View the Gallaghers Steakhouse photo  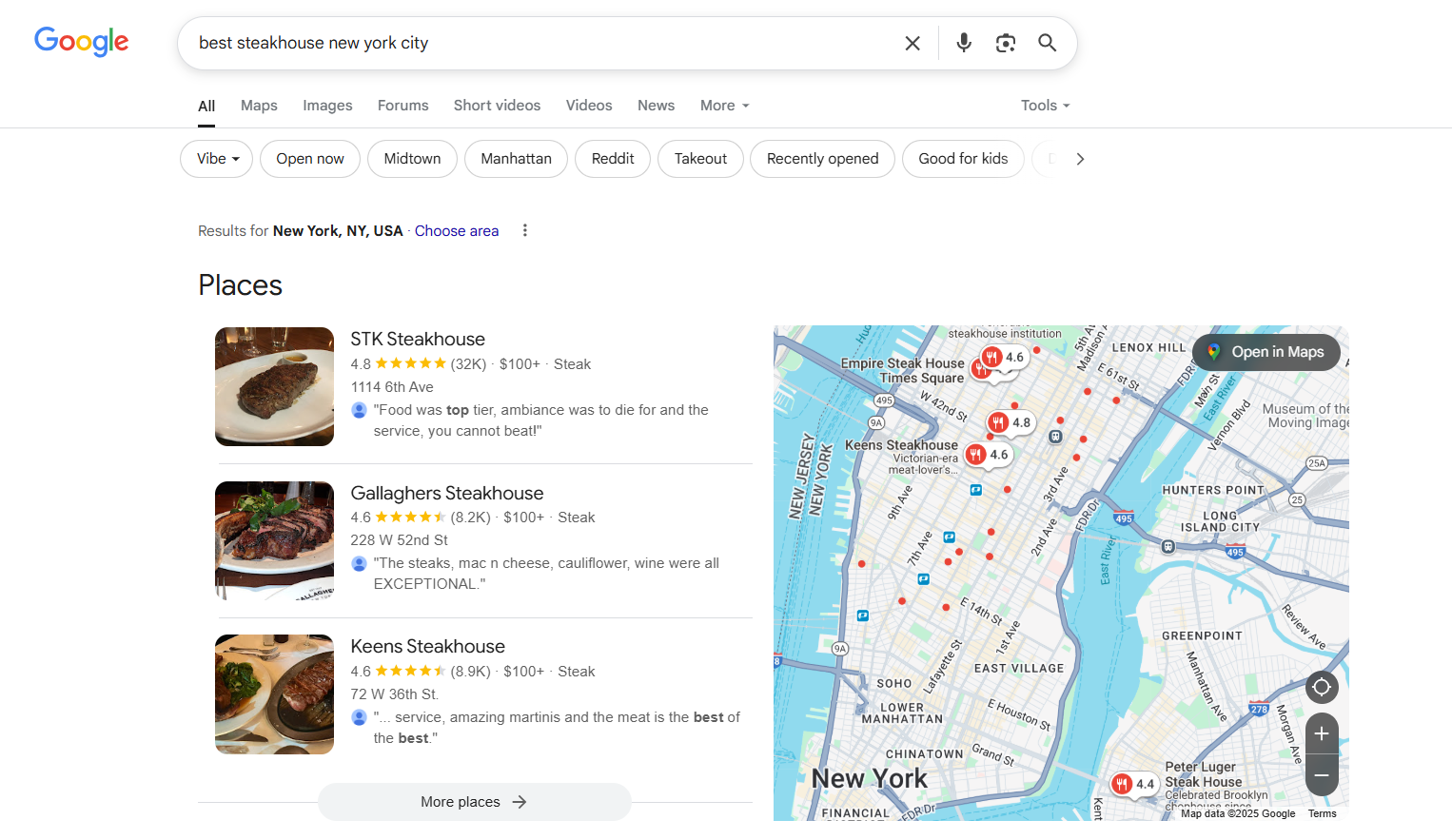[274, 540]
